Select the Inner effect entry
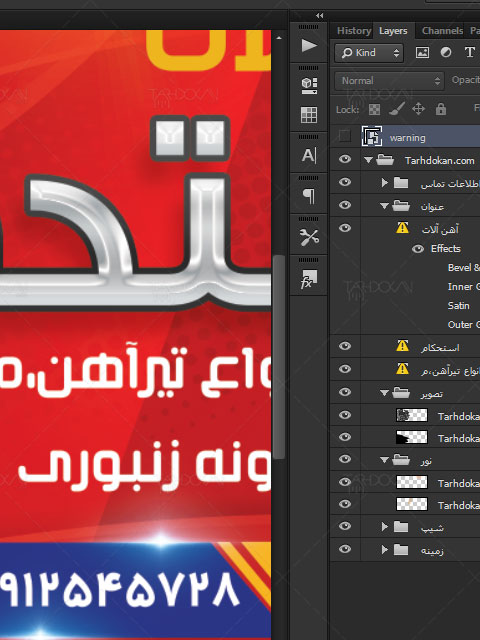Image resolution: width=480 pixels, height=640 pixels. (463, 287)
